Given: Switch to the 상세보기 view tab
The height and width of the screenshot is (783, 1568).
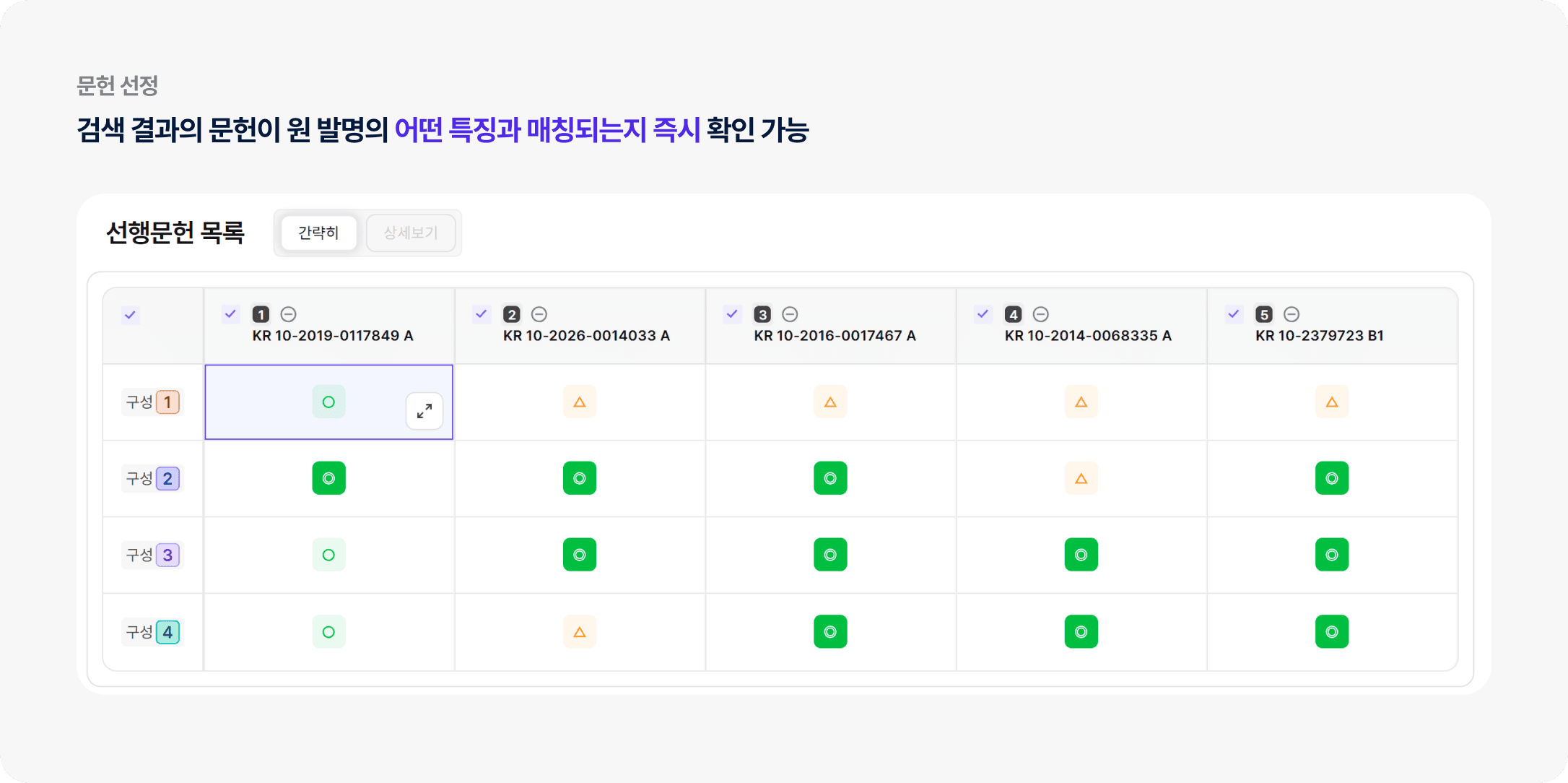Looking at the screenshot, I should click(411, 233).
